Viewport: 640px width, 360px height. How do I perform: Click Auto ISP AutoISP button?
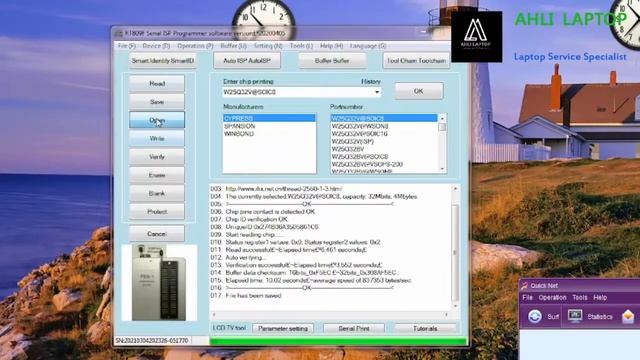(247, 61)
